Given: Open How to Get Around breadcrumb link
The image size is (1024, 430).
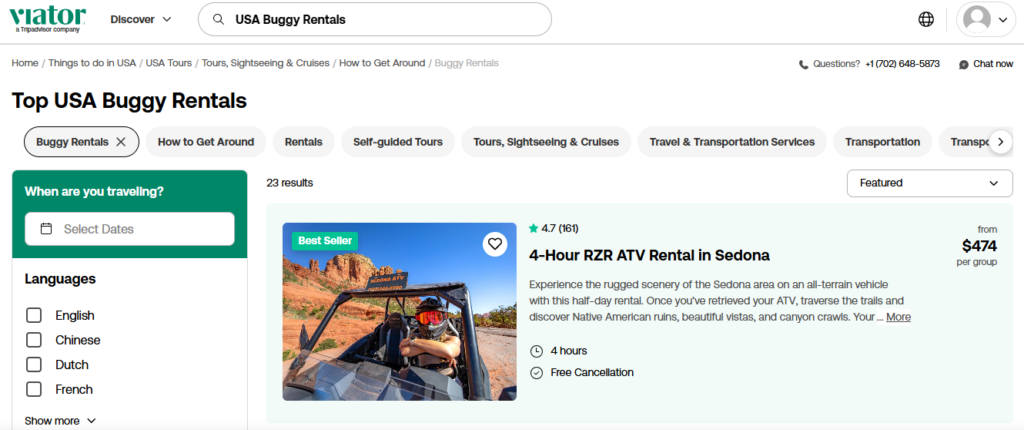Looking at the screenshot, I should pyautogui.click(x=382, y=63).
